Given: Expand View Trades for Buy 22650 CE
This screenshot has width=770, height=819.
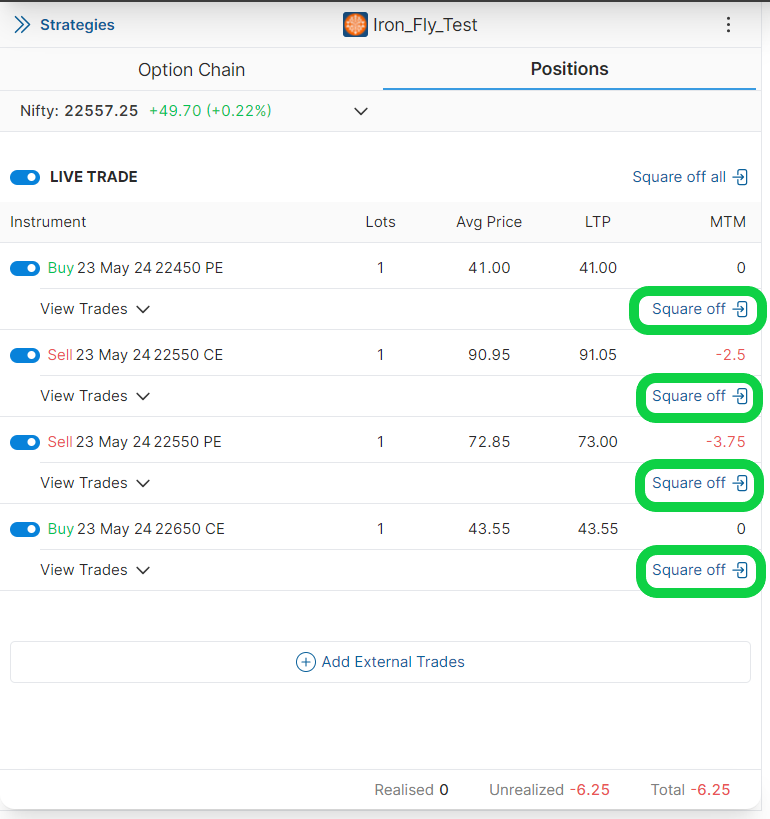Looking at the screenshot, I should 95,570.
